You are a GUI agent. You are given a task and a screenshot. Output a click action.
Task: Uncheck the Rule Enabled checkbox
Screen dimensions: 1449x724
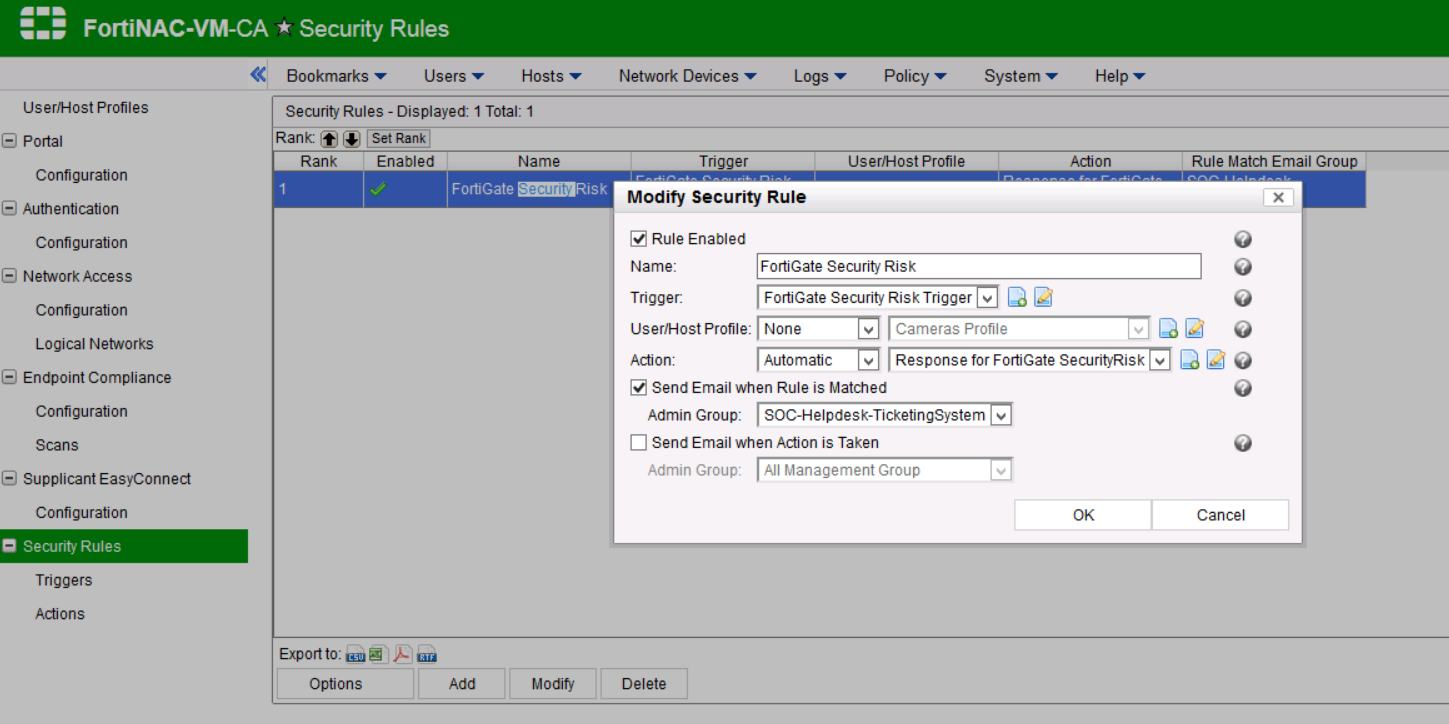pyautogui.click(x=638, y=239)
